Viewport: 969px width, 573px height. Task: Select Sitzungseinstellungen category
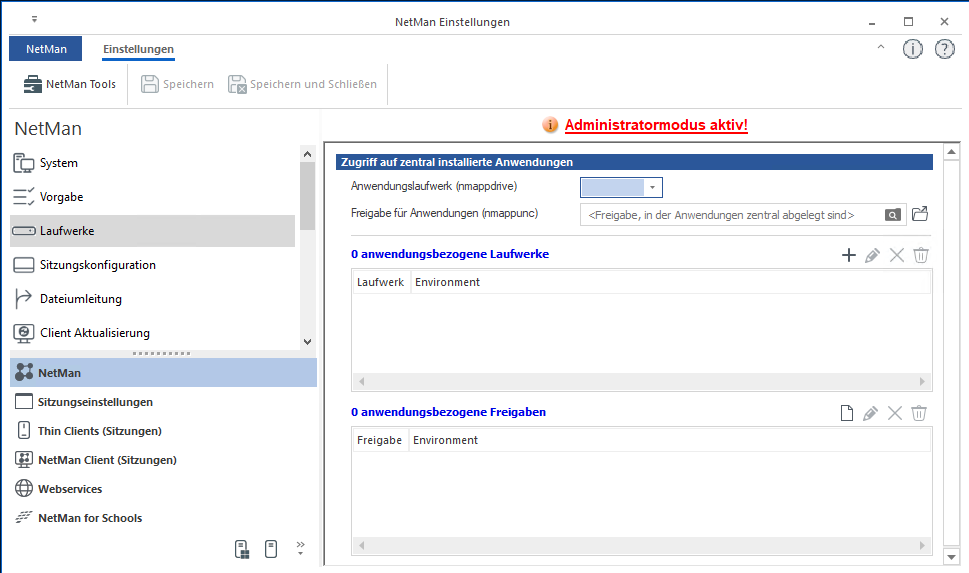coord(164,402)
